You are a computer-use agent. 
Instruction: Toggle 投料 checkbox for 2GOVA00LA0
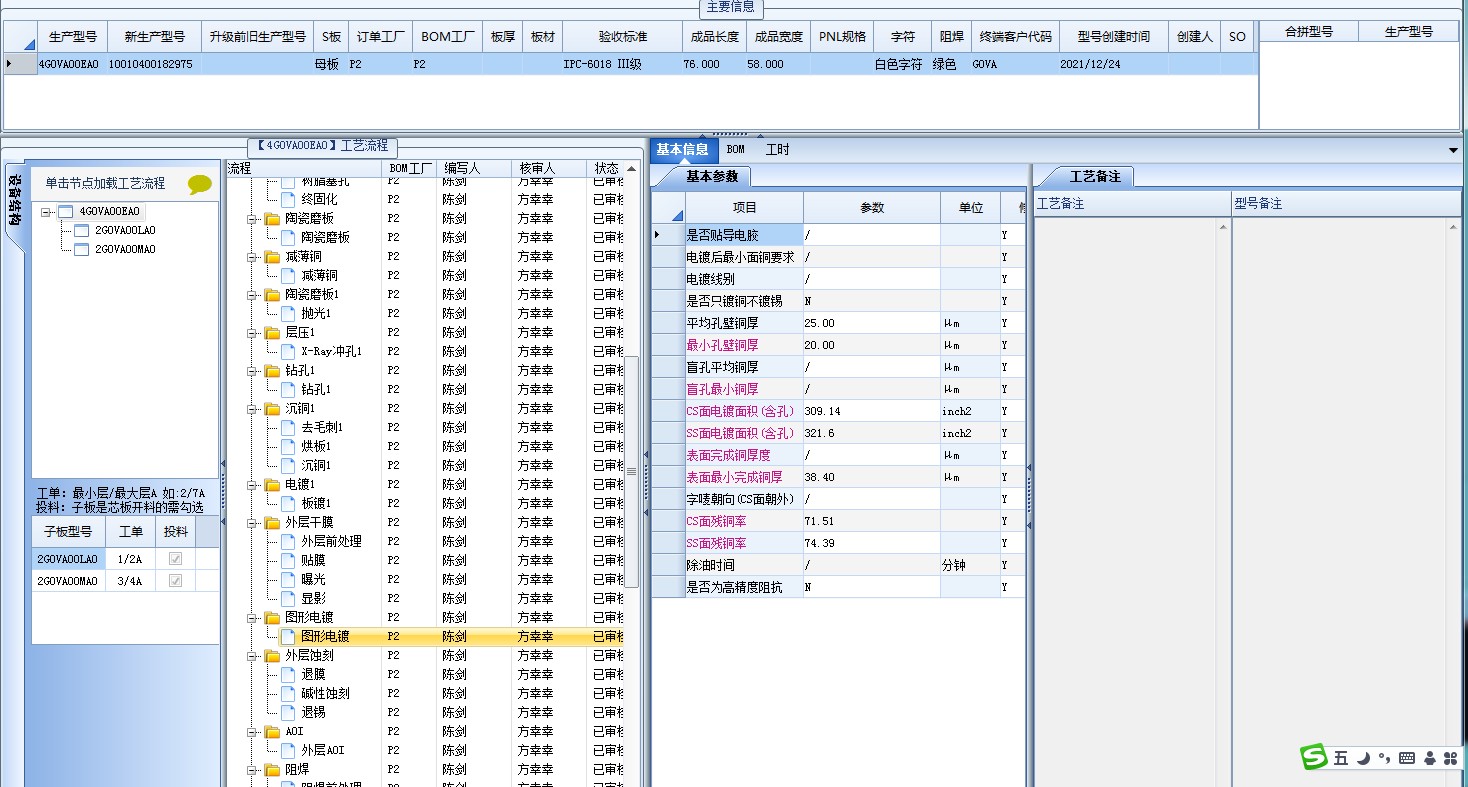coord(175,560)
